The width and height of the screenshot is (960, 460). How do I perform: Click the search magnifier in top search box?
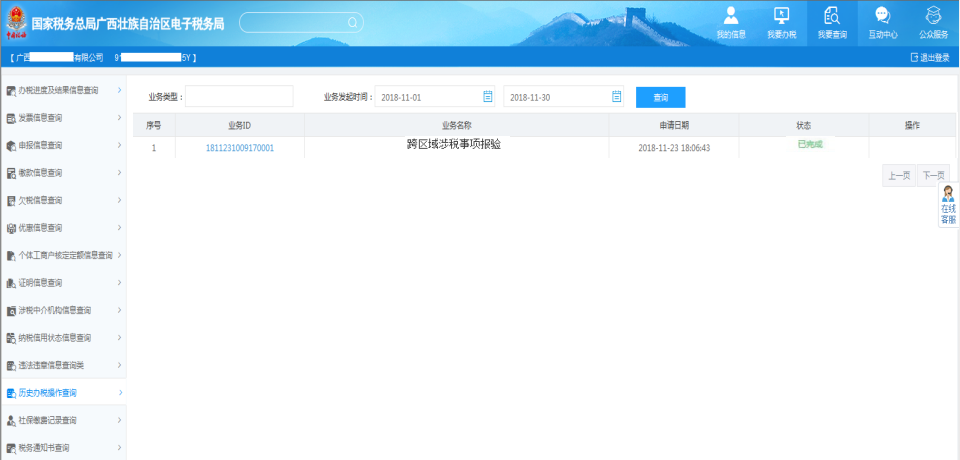click(351, 22)
